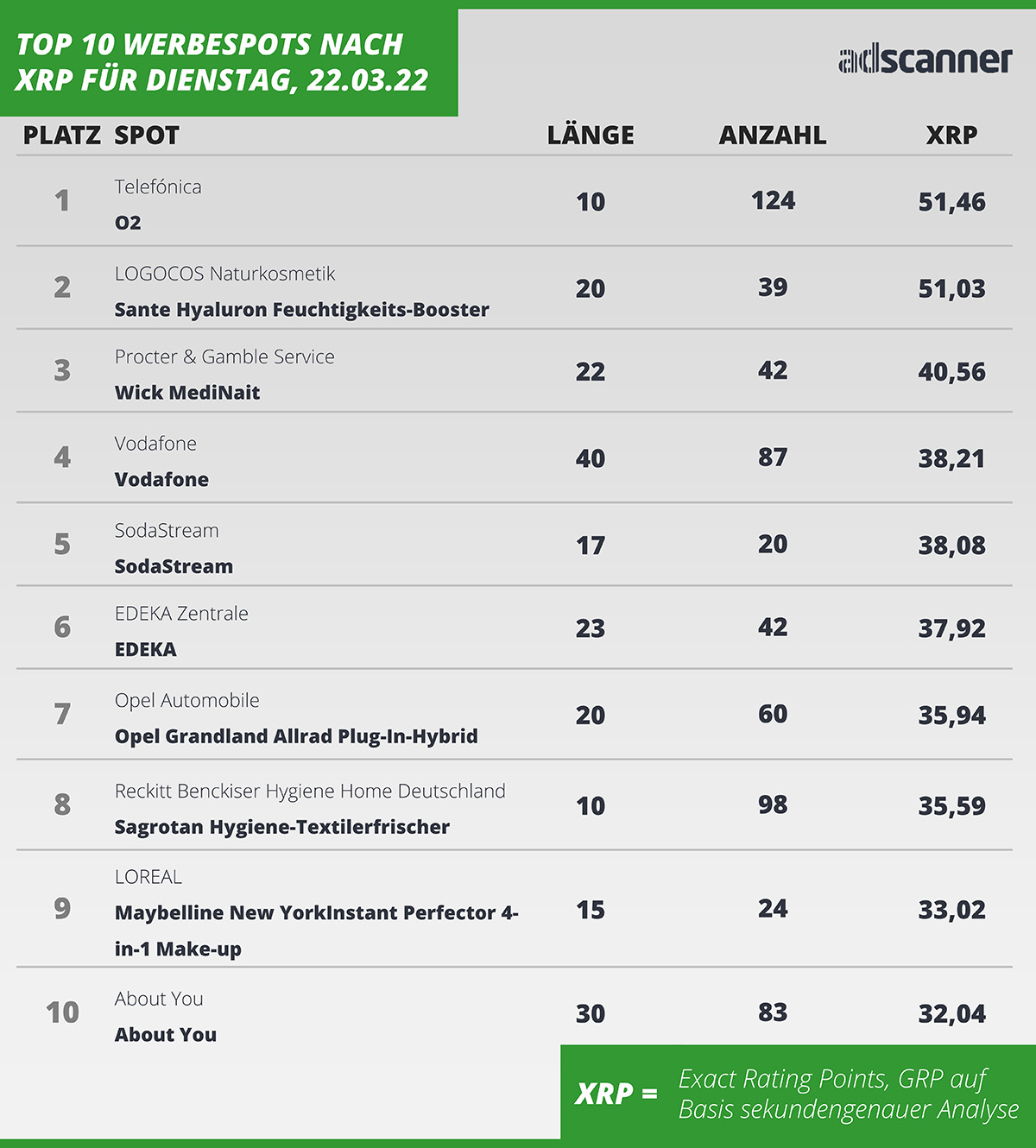Image resolution: width=1036 pixels, height=1148 pixels.
Task: Click the XRP column header
Action: coord(951,136)
